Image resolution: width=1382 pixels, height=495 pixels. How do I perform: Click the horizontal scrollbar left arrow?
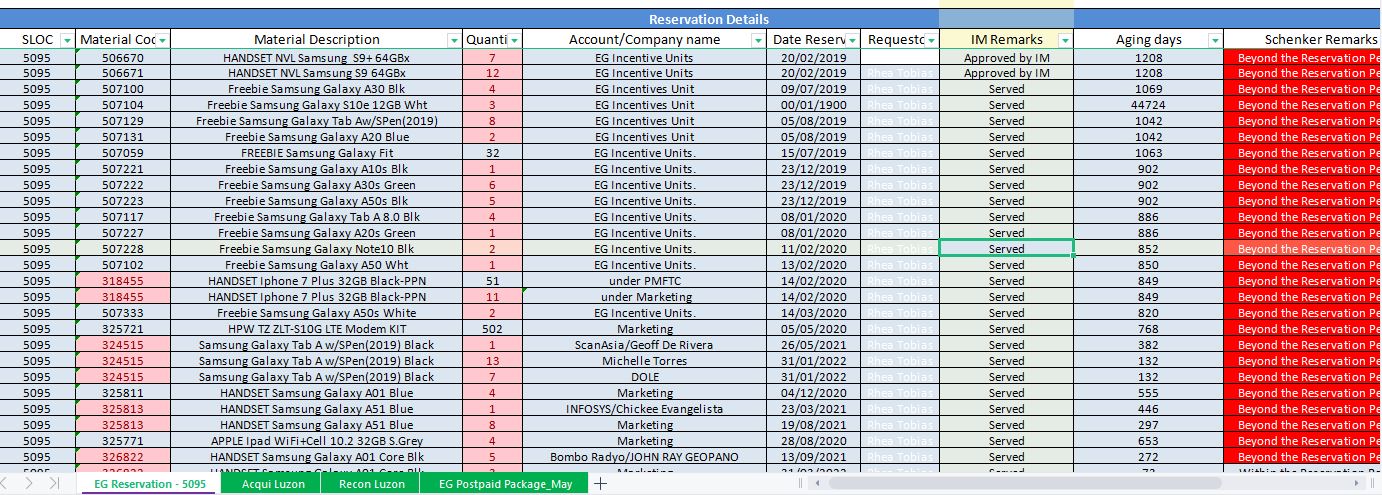click(818, 484)
